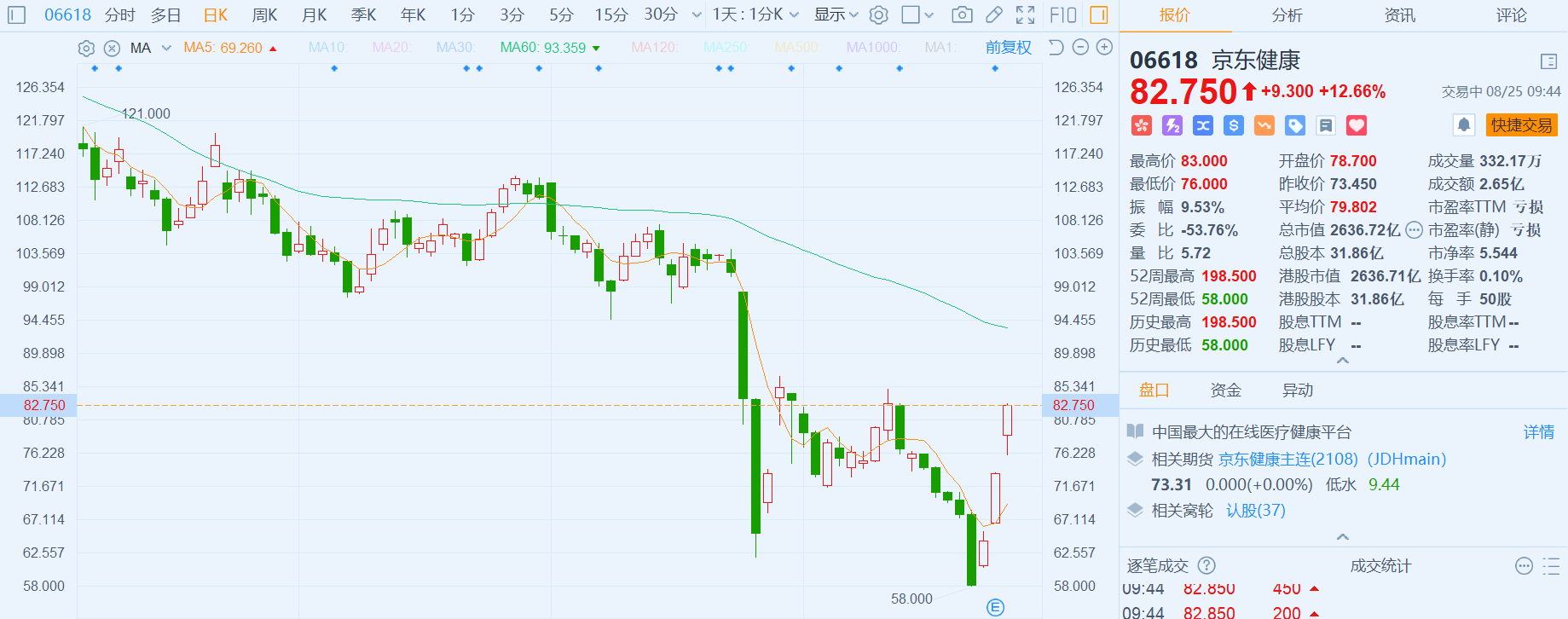This screenshot has height=619, width=1568.
Task: Open the 显示 display dropdown
Action: [836, 14]
